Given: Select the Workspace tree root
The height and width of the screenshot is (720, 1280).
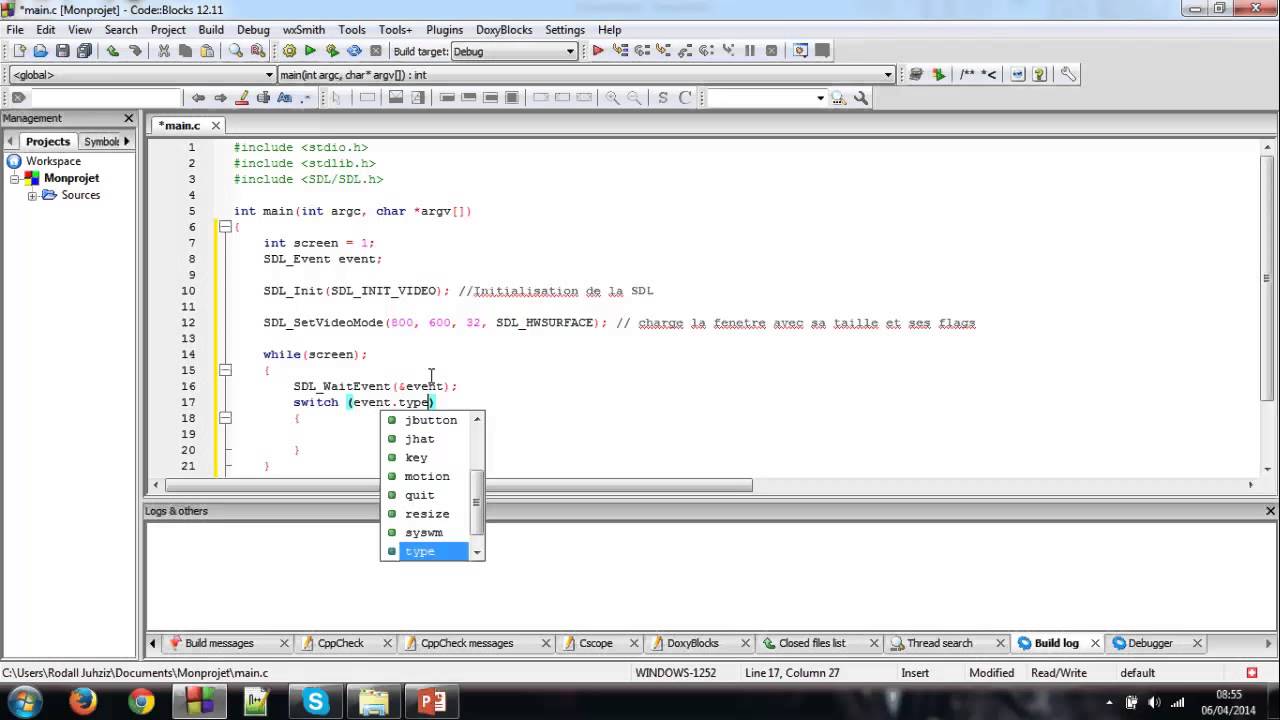Looking at the screenshot, I should pyautogui.click(x=53, y=161).
